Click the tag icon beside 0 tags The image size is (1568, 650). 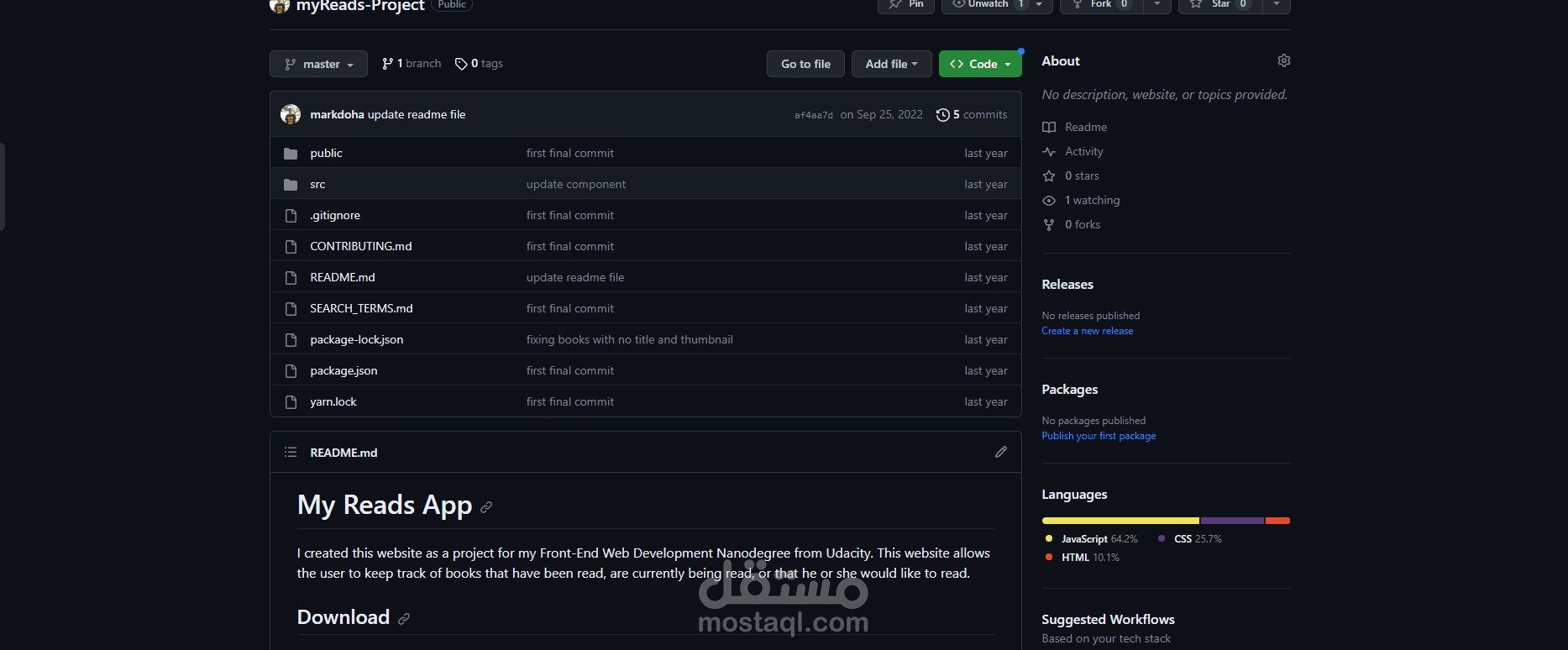(461, 64)
